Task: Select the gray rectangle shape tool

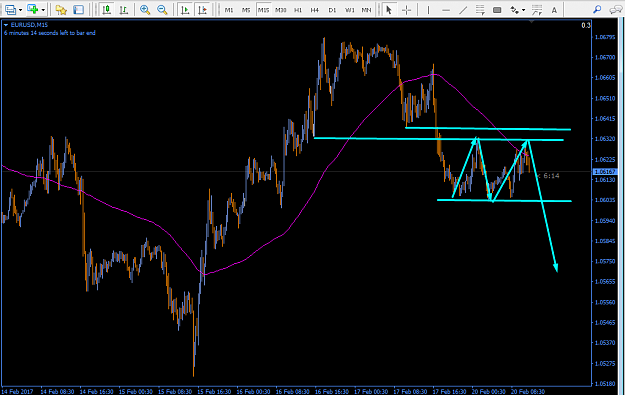Action: (x=497, y=10)
